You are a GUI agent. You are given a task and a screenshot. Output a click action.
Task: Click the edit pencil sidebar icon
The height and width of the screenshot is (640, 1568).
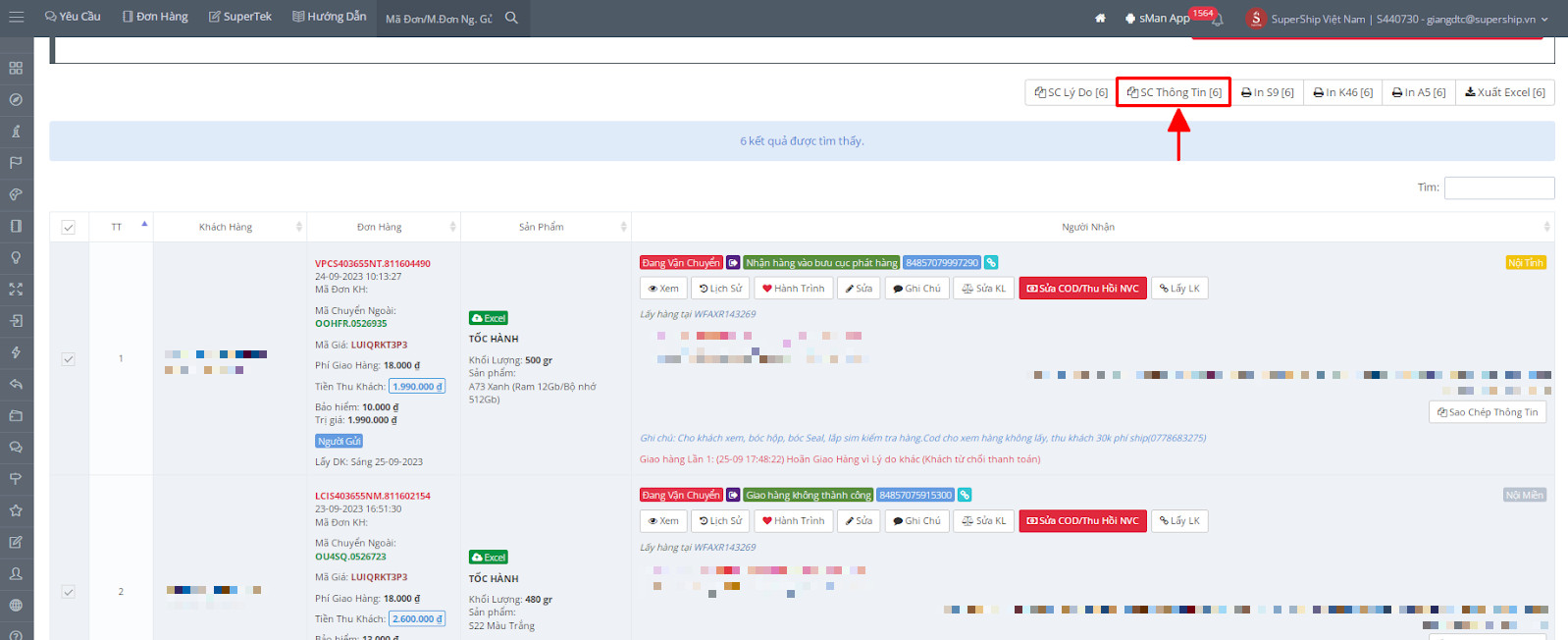[16, 542]
